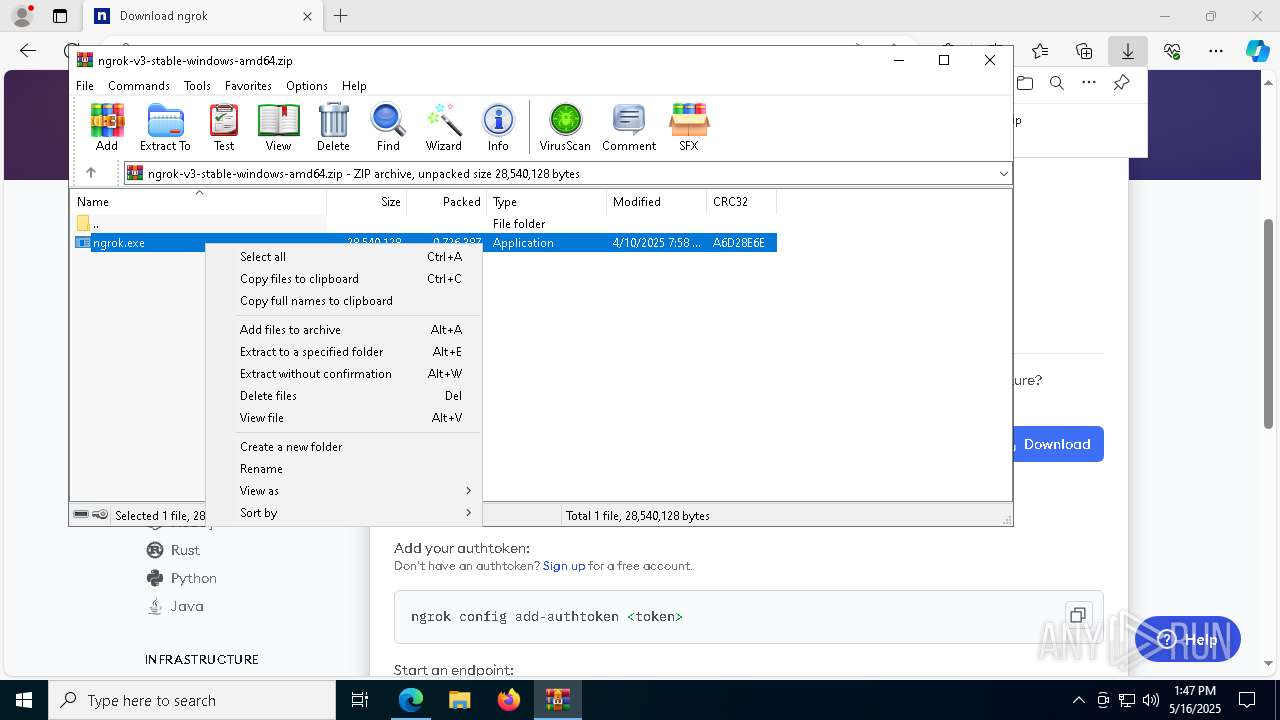The image size is (1280, 720).
Task: Click WinRAR taskbar icon
Action: click(557, 700)
